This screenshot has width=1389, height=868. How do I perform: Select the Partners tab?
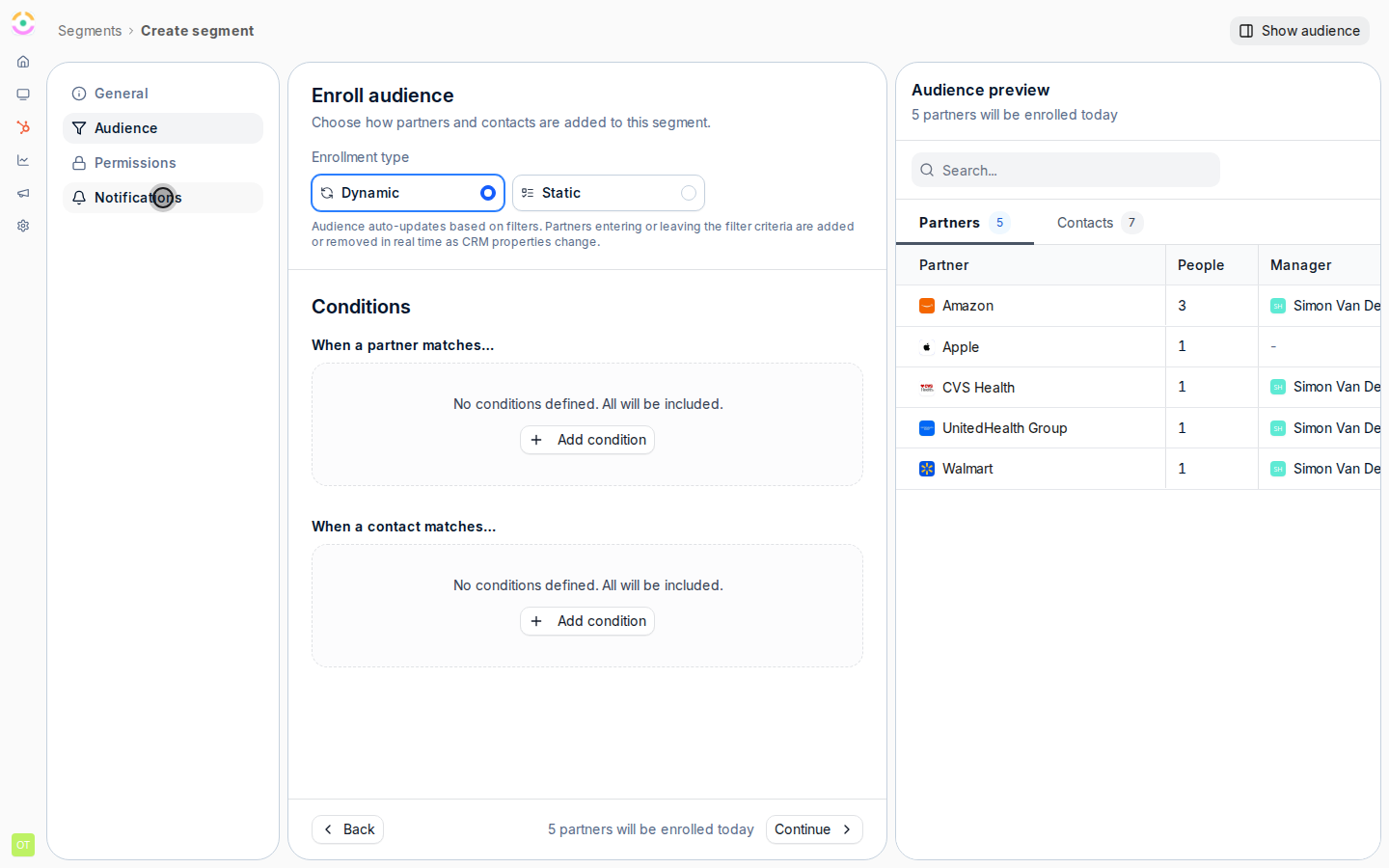point(965,223)
